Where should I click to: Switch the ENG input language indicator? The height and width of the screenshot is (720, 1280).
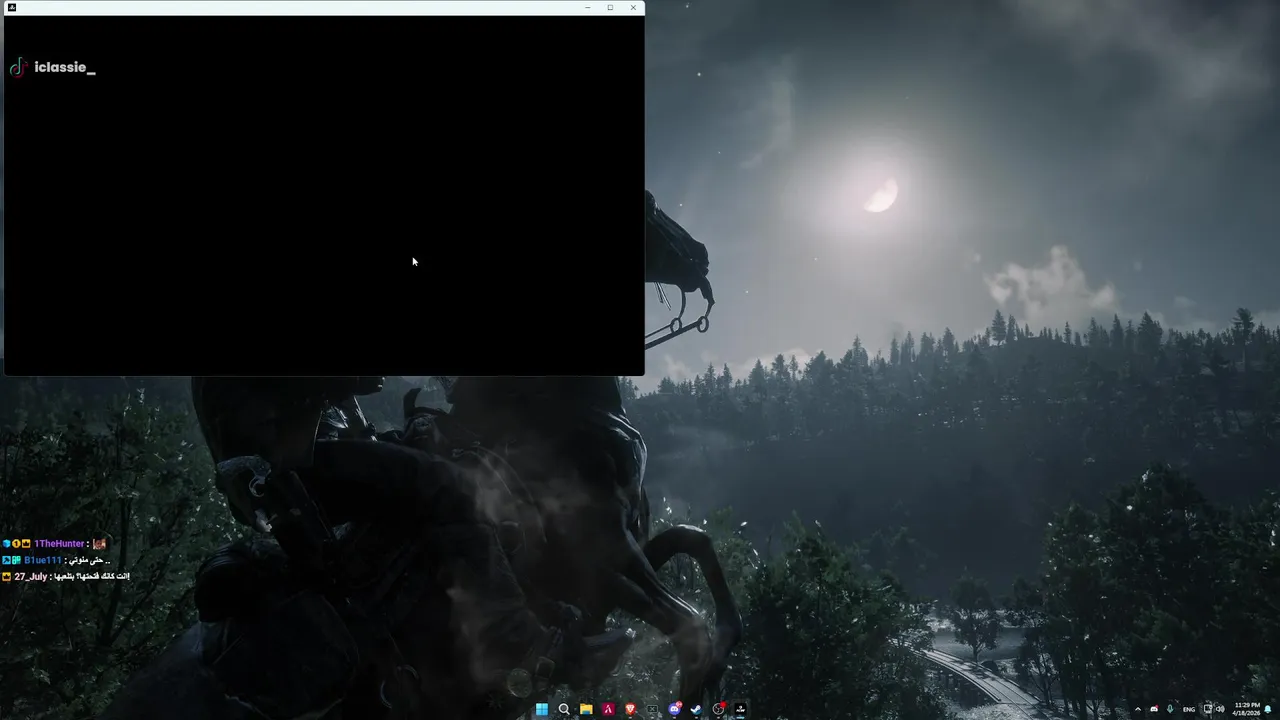pyautogui.click(x=1189, y=709)
